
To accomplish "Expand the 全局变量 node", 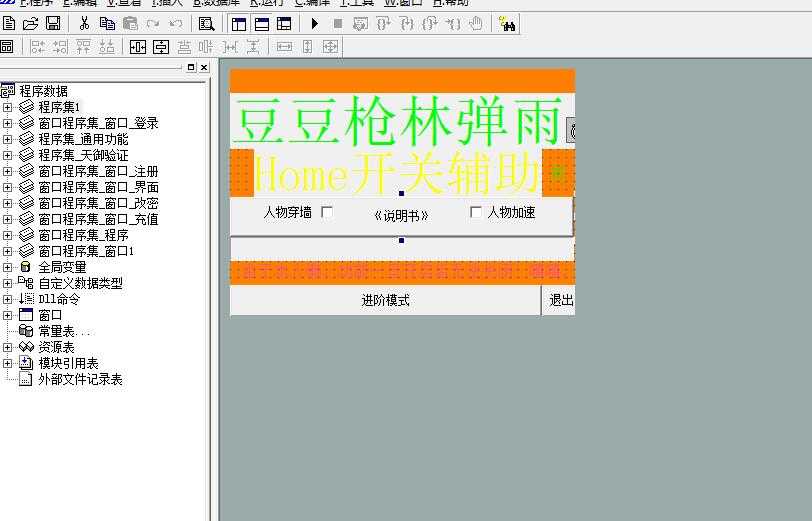I will pos(7,267).
